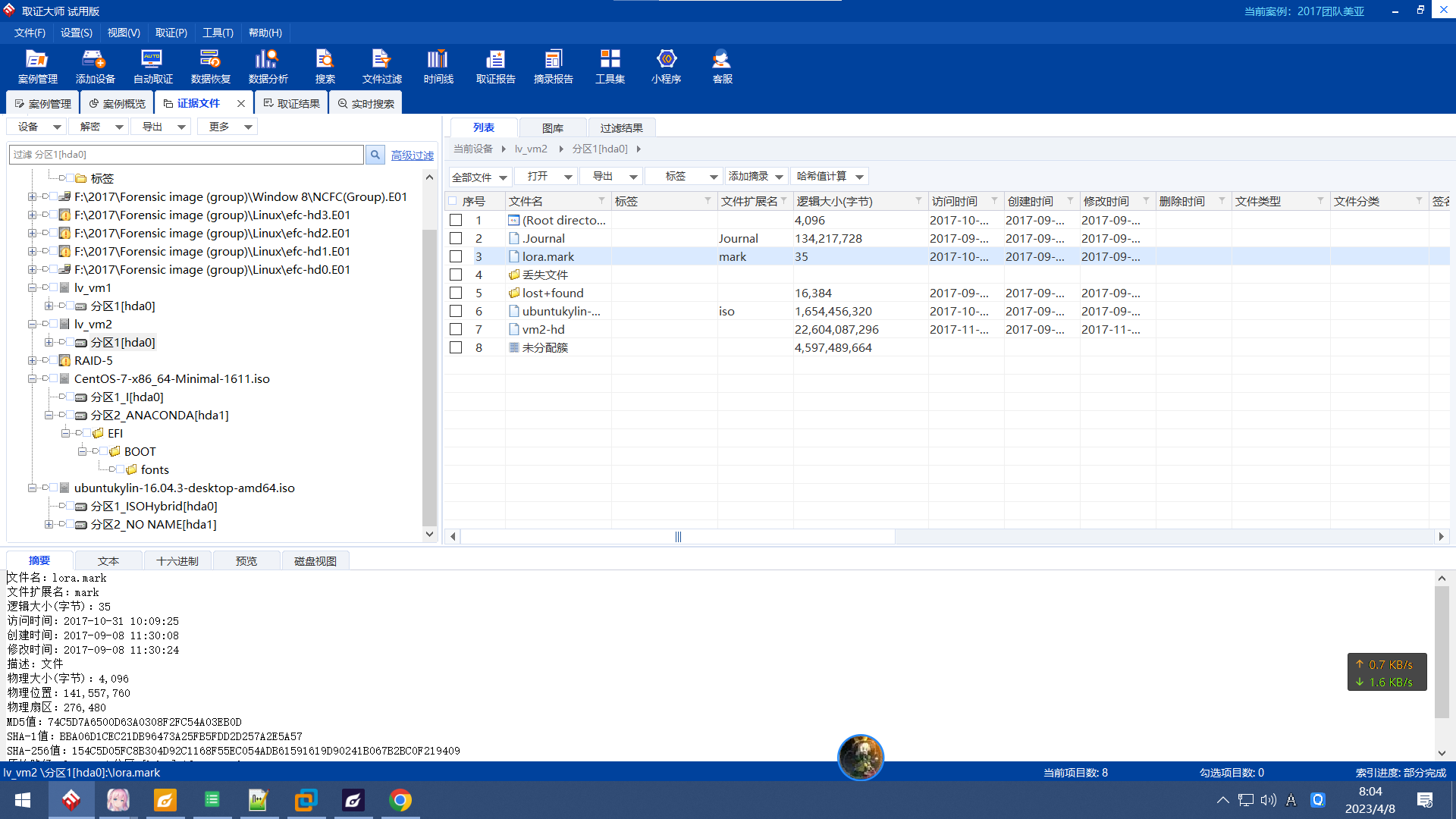The width and height of the screenshot is (1456, 819).
Task: Open the 数据分析 tool
Action: [x=268, y=66]
